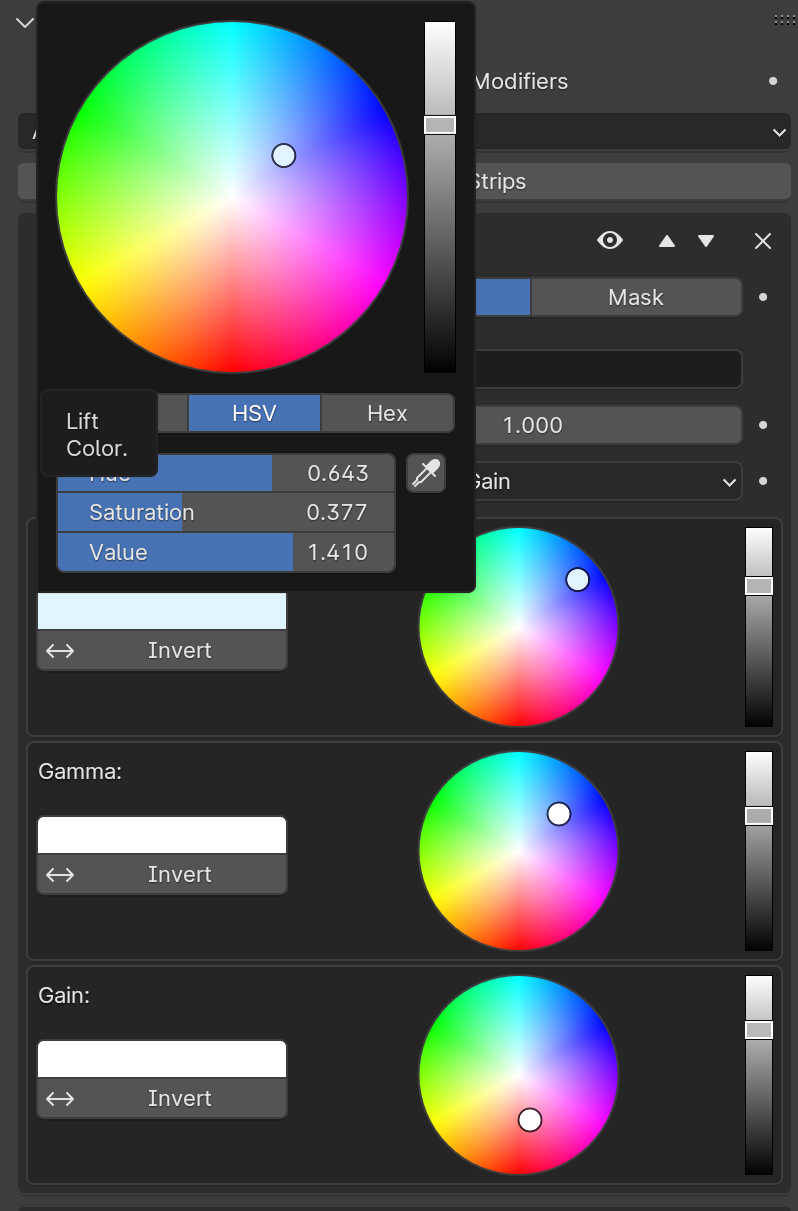
Task: Click the Lift color wheel handle
Action: coord(578,580)
